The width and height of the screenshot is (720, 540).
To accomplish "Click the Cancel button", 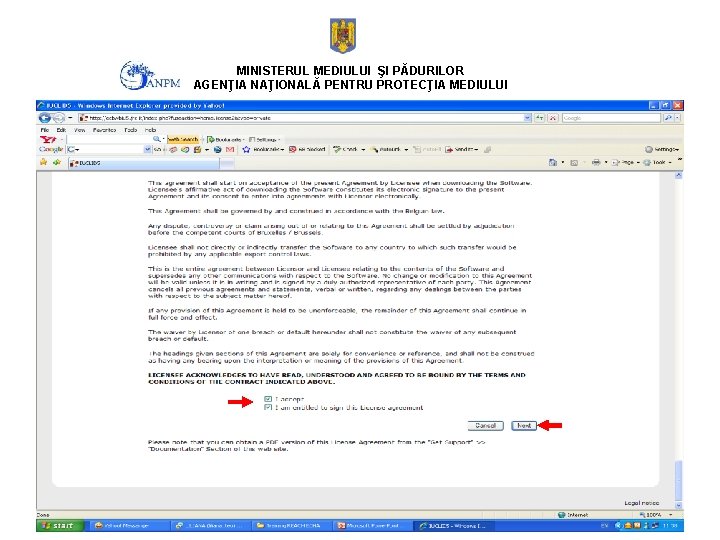I will 485,426.
